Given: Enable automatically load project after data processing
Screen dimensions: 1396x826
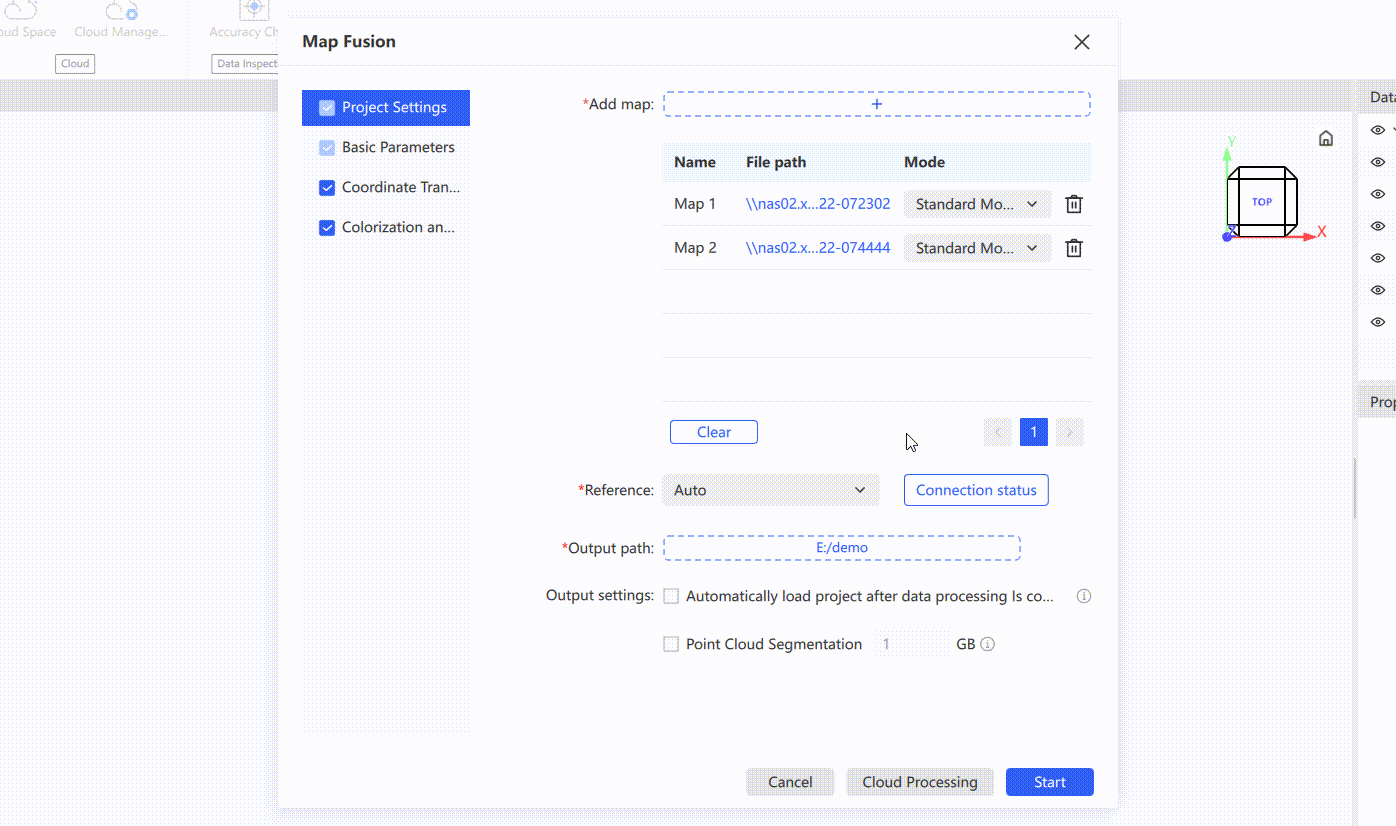Looking at the screenshot, I should (671, 596).
